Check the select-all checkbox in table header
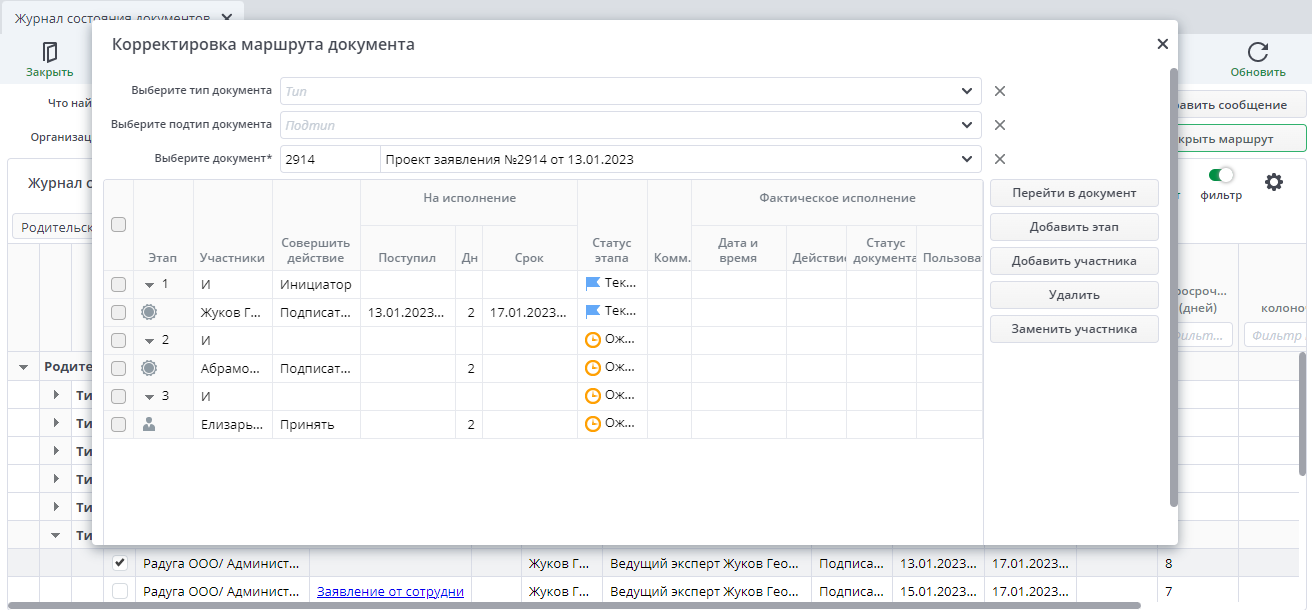The height and width of the screenshot is (610, 1312). click(118, 225)
